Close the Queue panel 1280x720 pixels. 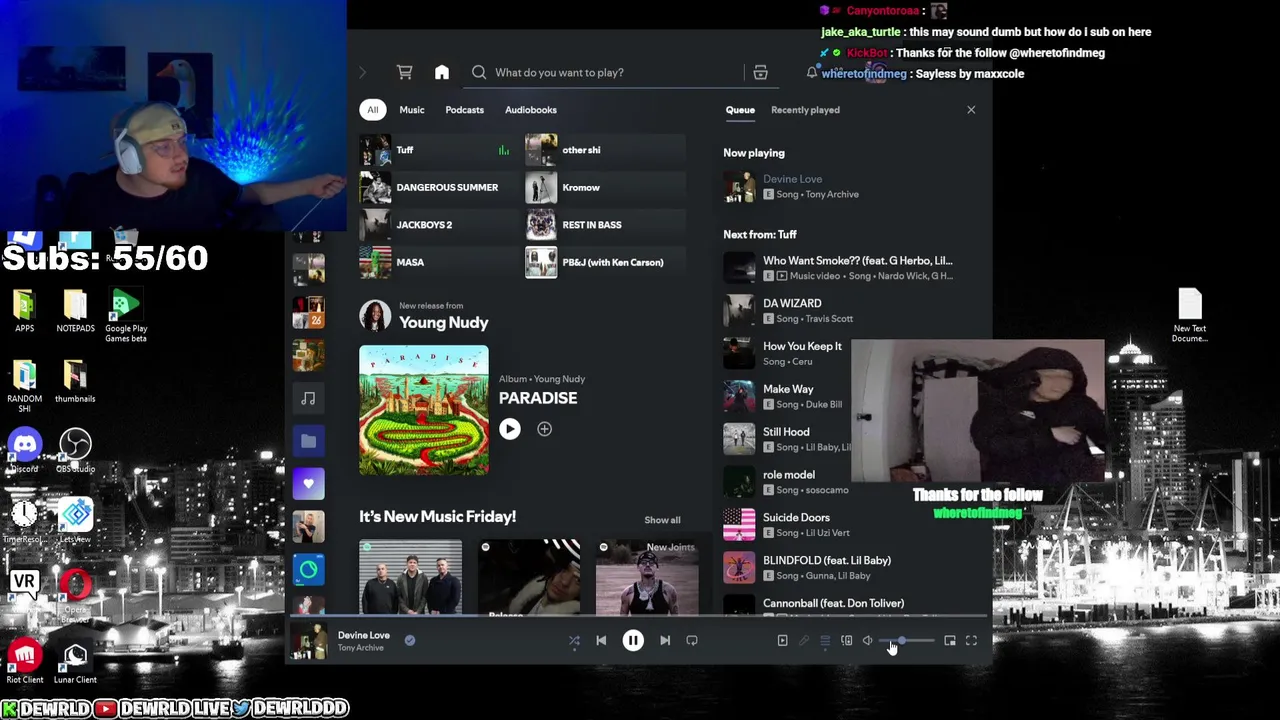click(x=971, y=110)
